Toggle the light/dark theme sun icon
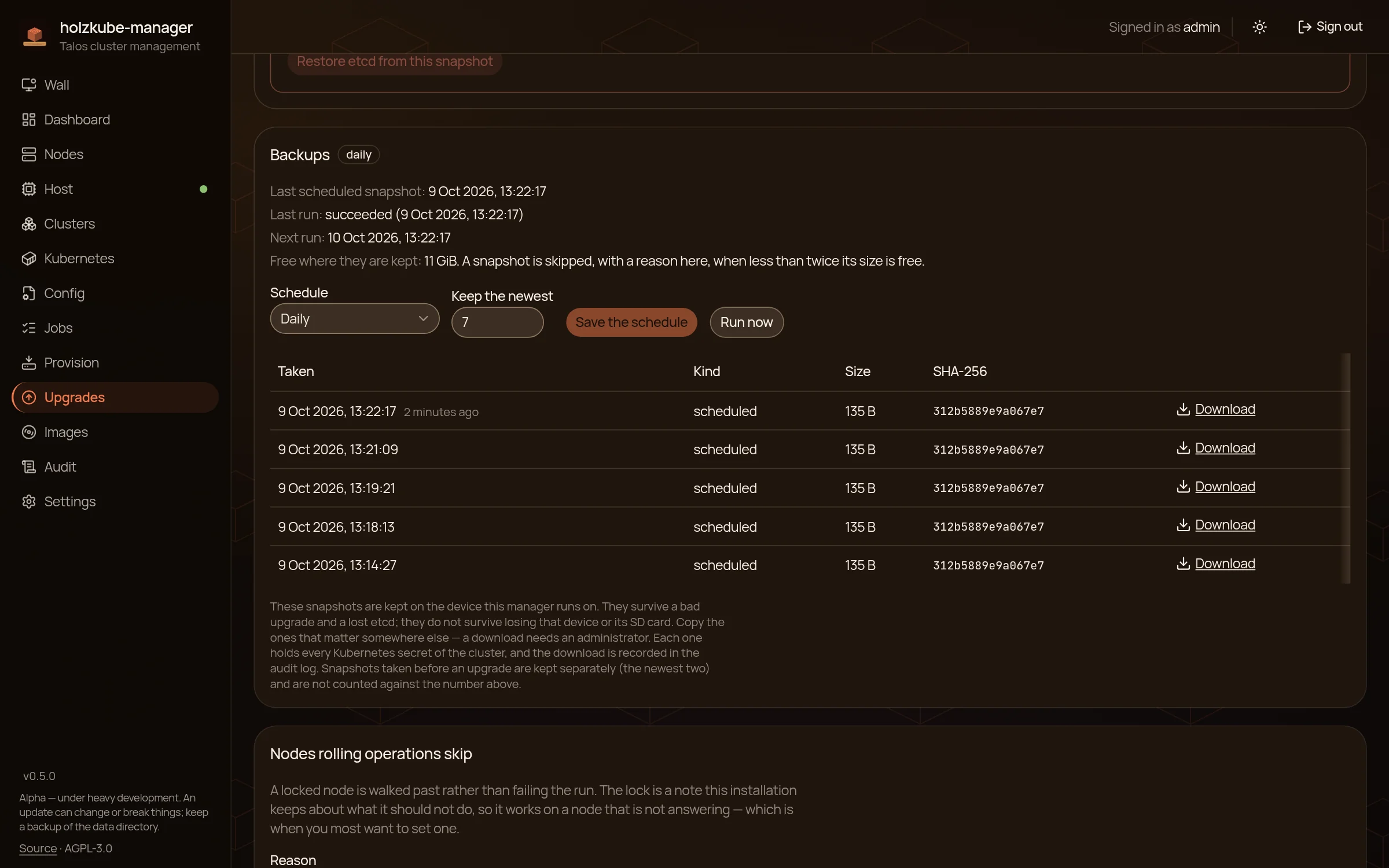This screenshot has height=868, width=1389. [1259, 27]
